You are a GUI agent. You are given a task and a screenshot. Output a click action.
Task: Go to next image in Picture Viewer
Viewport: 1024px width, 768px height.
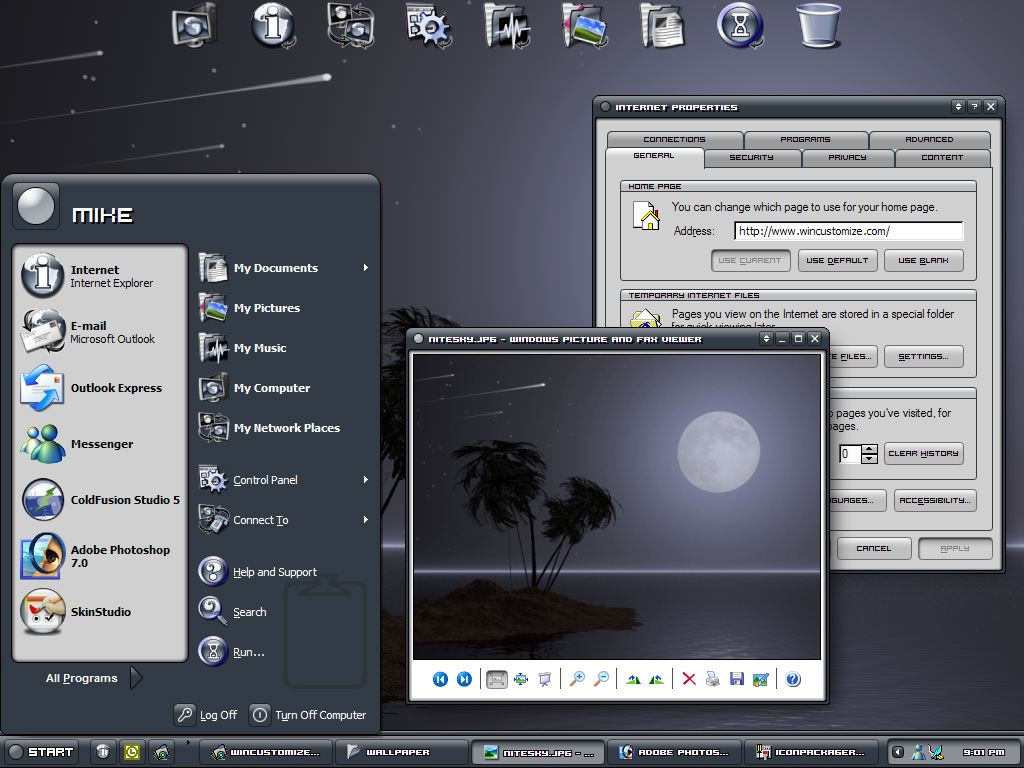[464, 679]
